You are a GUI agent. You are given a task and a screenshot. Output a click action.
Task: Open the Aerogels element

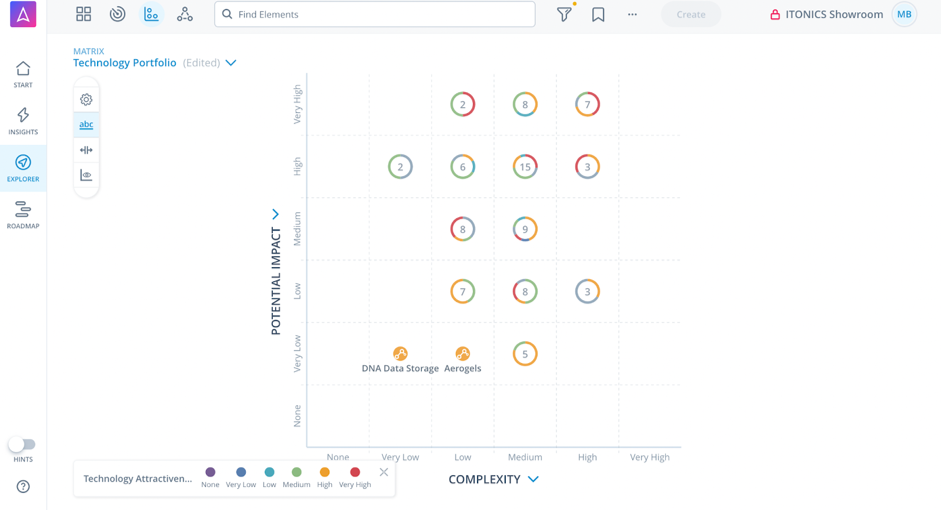click(463, 354)
